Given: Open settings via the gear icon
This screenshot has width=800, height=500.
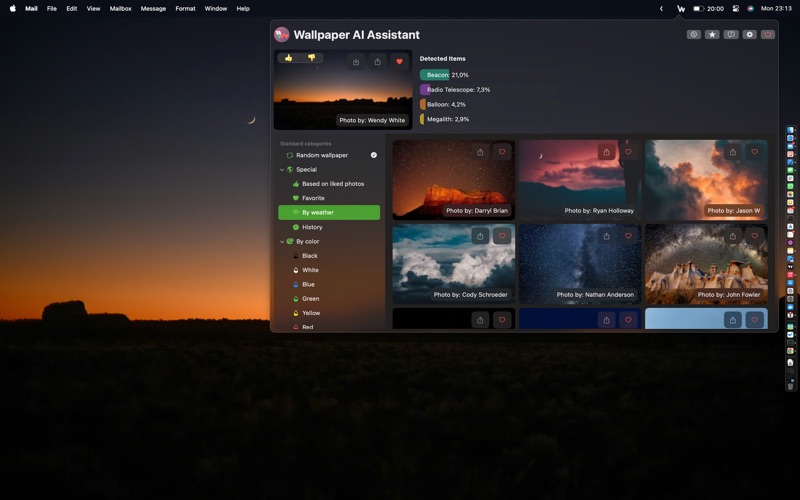Looking at the screenshot, I should 749,35.
